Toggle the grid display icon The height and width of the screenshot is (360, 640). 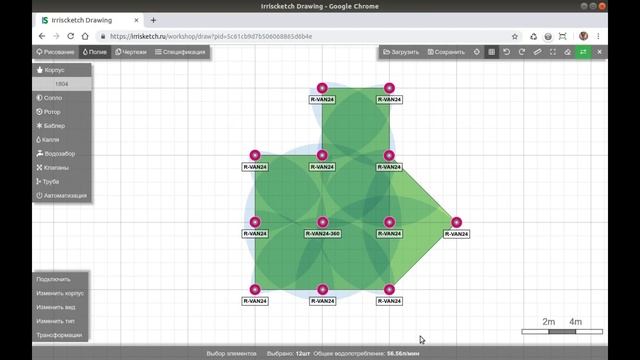pos(491,52)
